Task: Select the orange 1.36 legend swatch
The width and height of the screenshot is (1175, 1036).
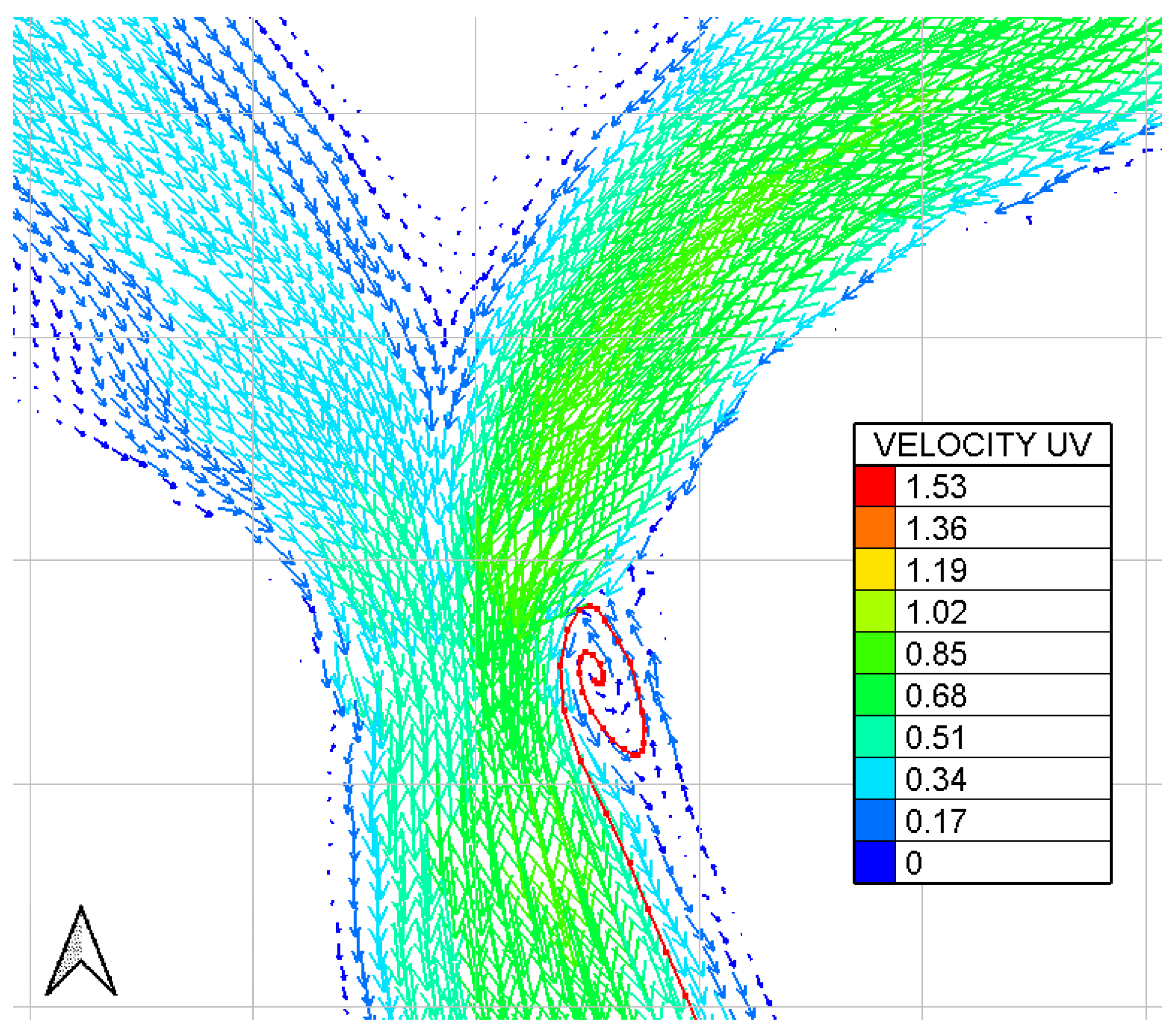Action: point(875,528)
